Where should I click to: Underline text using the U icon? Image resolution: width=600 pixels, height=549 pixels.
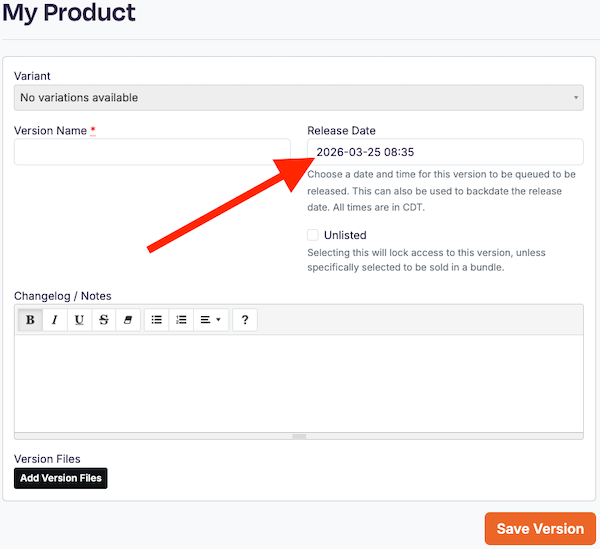click(79, 320)
